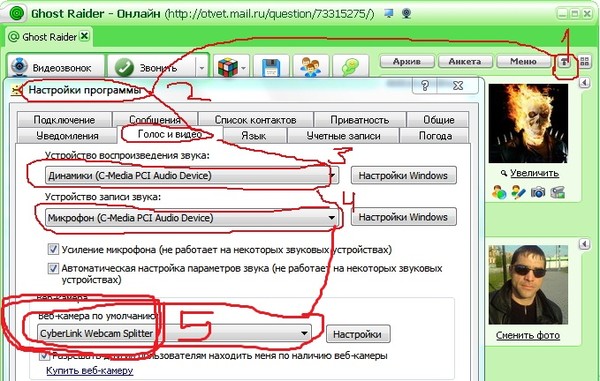This screenshot has height=381, width=600.
Task: Open the Анкета profile button
Action: tap(465, 61)
